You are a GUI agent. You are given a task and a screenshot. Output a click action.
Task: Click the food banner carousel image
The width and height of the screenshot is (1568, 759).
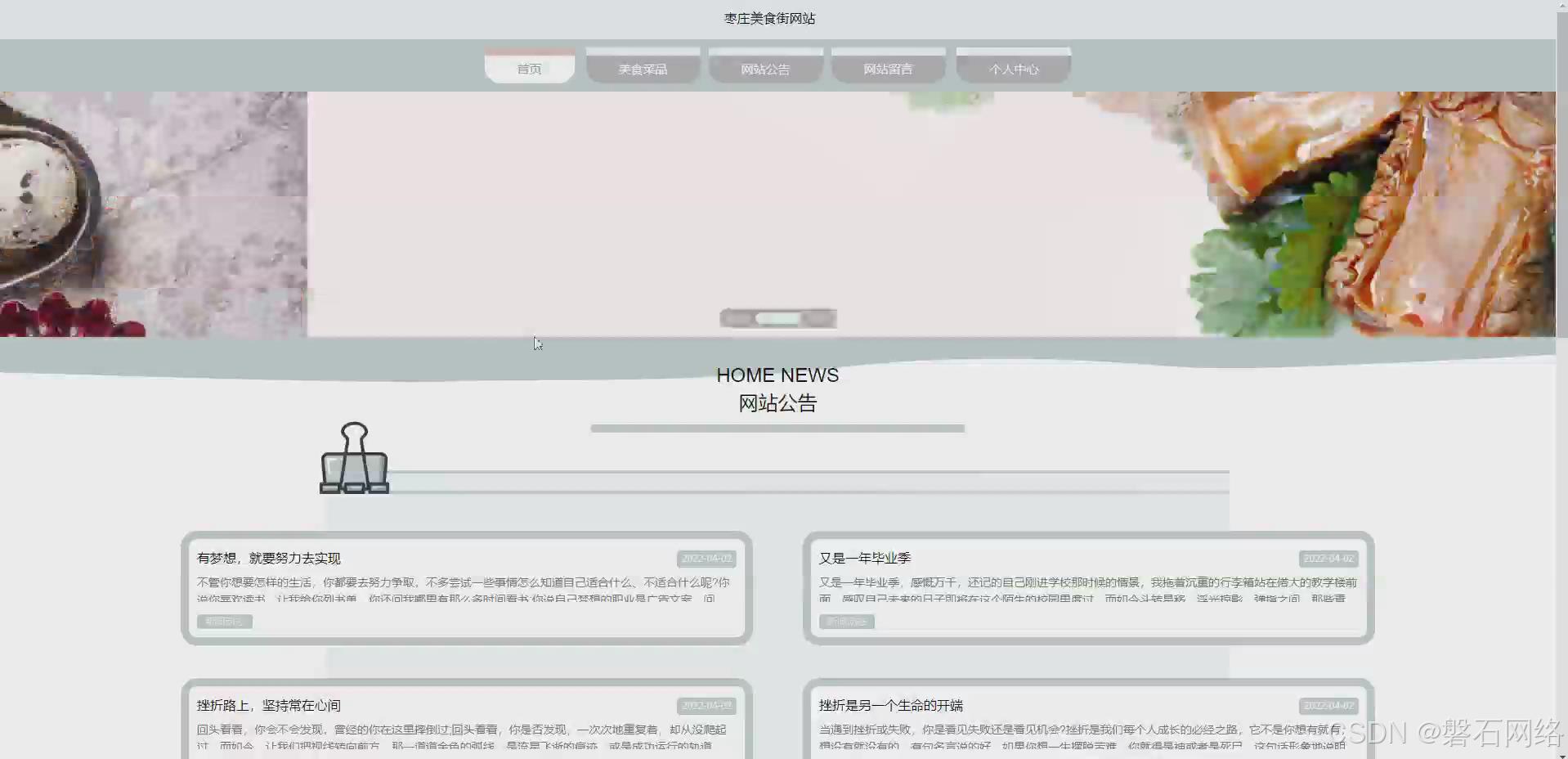(777, 214)
